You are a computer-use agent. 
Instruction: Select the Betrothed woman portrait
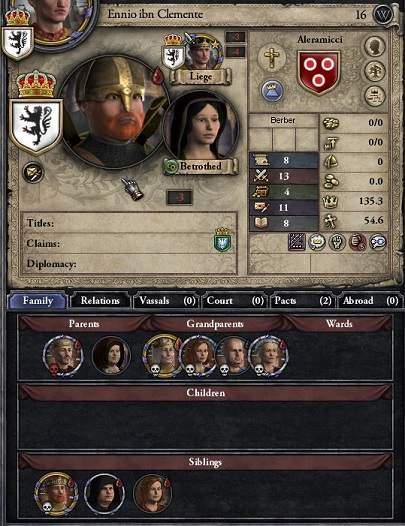[x=201, y=129]
